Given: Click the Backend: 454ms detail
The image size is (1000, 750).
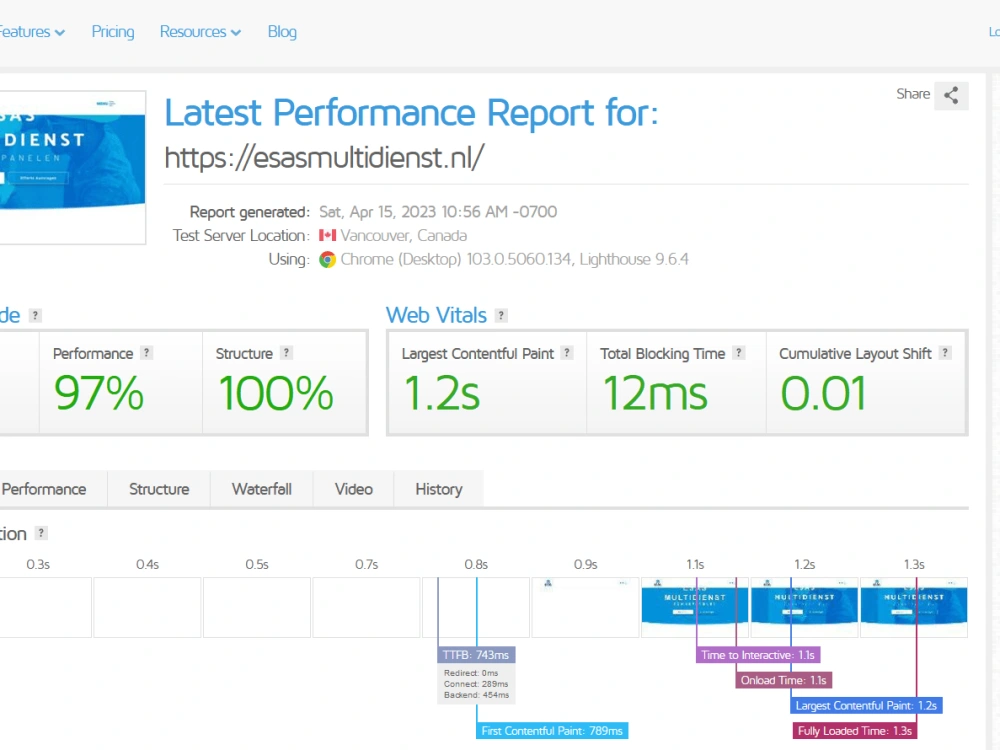Looking at the screenshot, I should pos(476,695).
